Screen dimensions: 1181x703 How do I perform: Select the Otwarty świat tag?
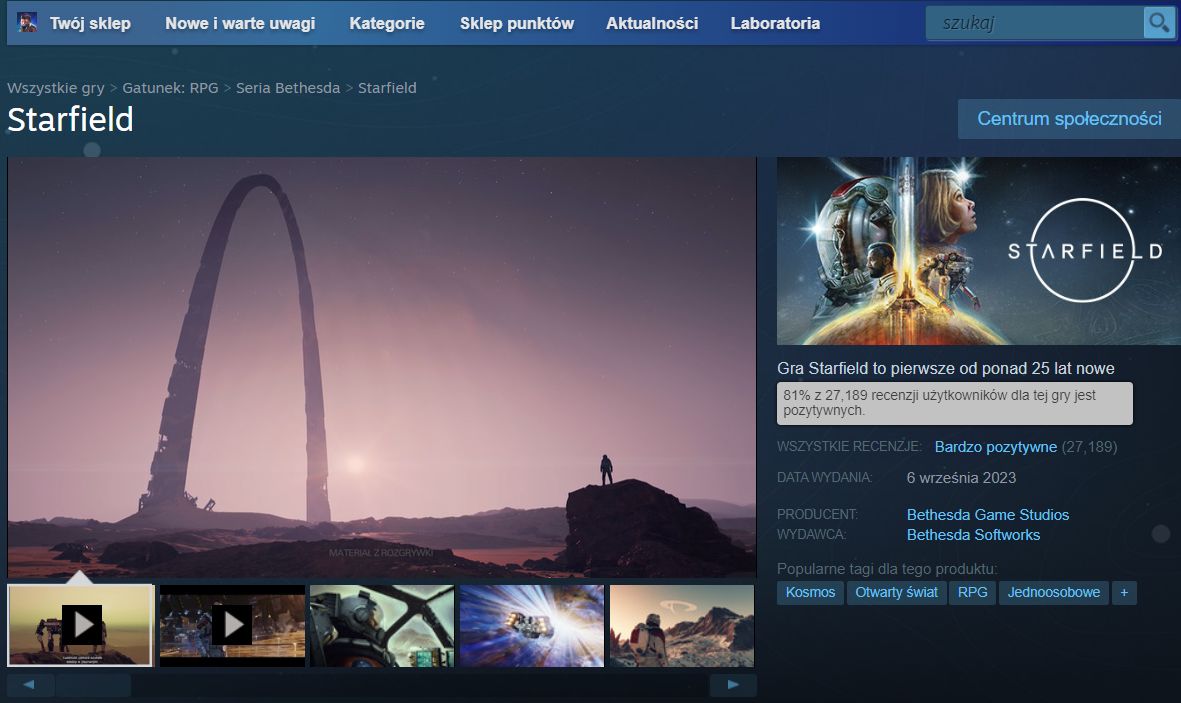pyautogui.click(x=896, y=592)
